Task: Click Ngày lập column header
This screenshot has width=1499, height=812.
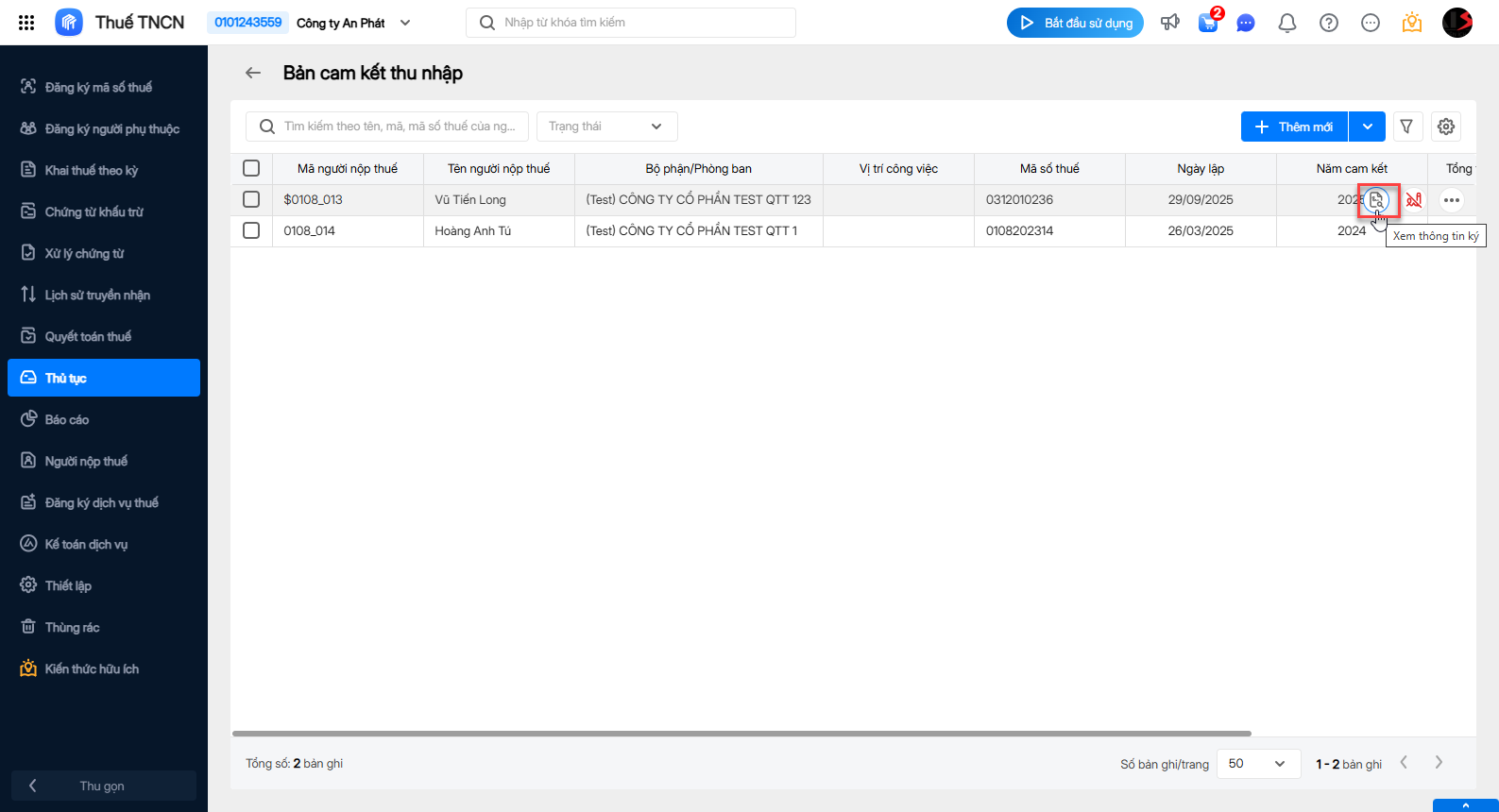Action: pos(1201,169)
